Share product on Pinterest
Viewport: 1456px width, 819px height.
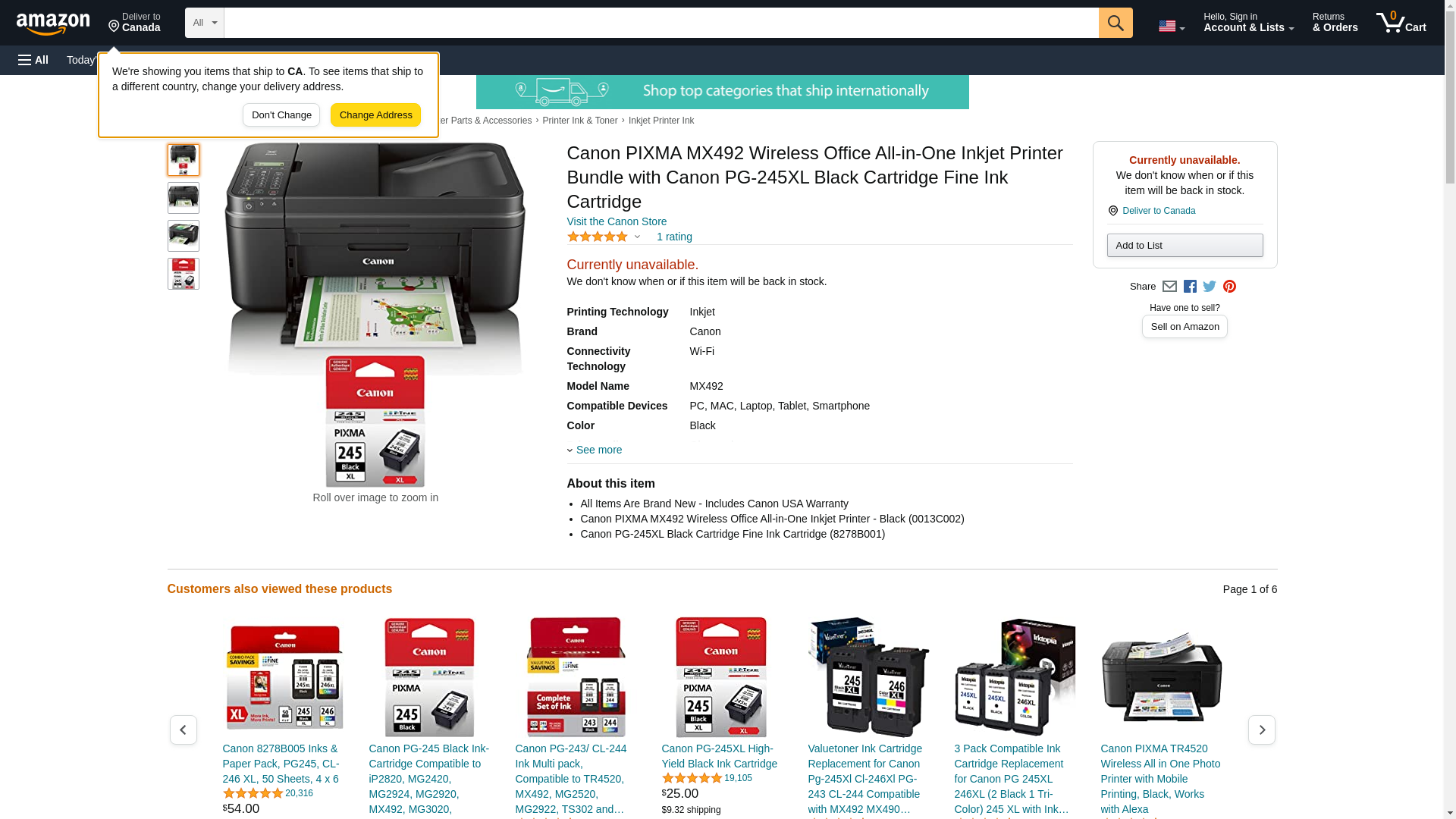pos(1229,287)
